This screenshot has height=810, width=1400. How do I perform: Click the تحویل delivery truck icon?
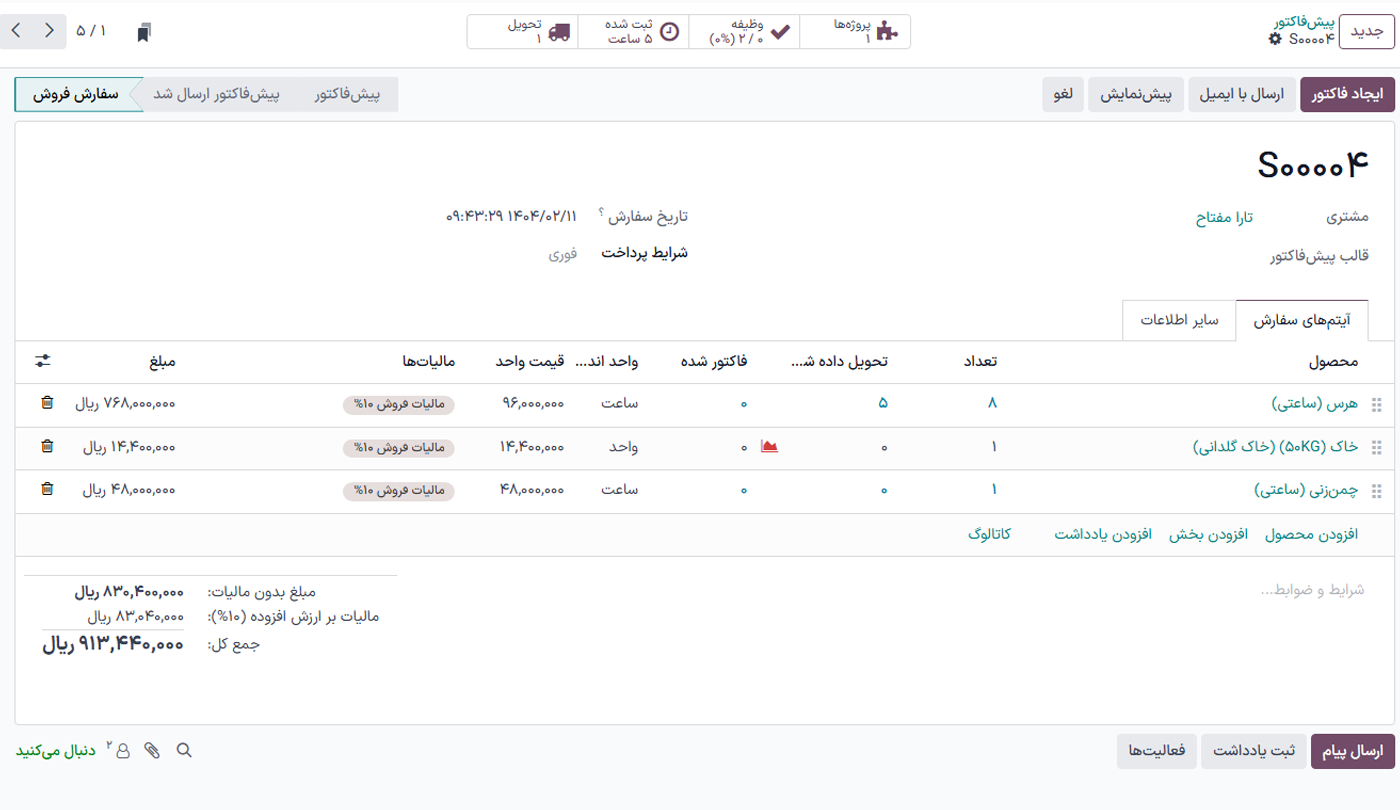click(561, 29)
